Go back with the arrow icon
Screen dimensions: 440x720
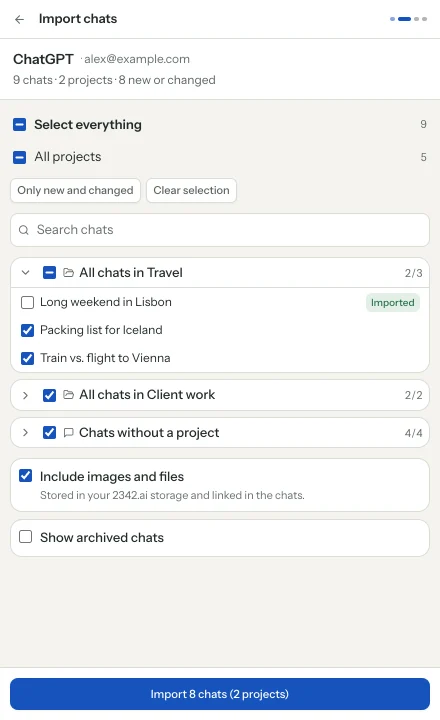pos(19,19)
